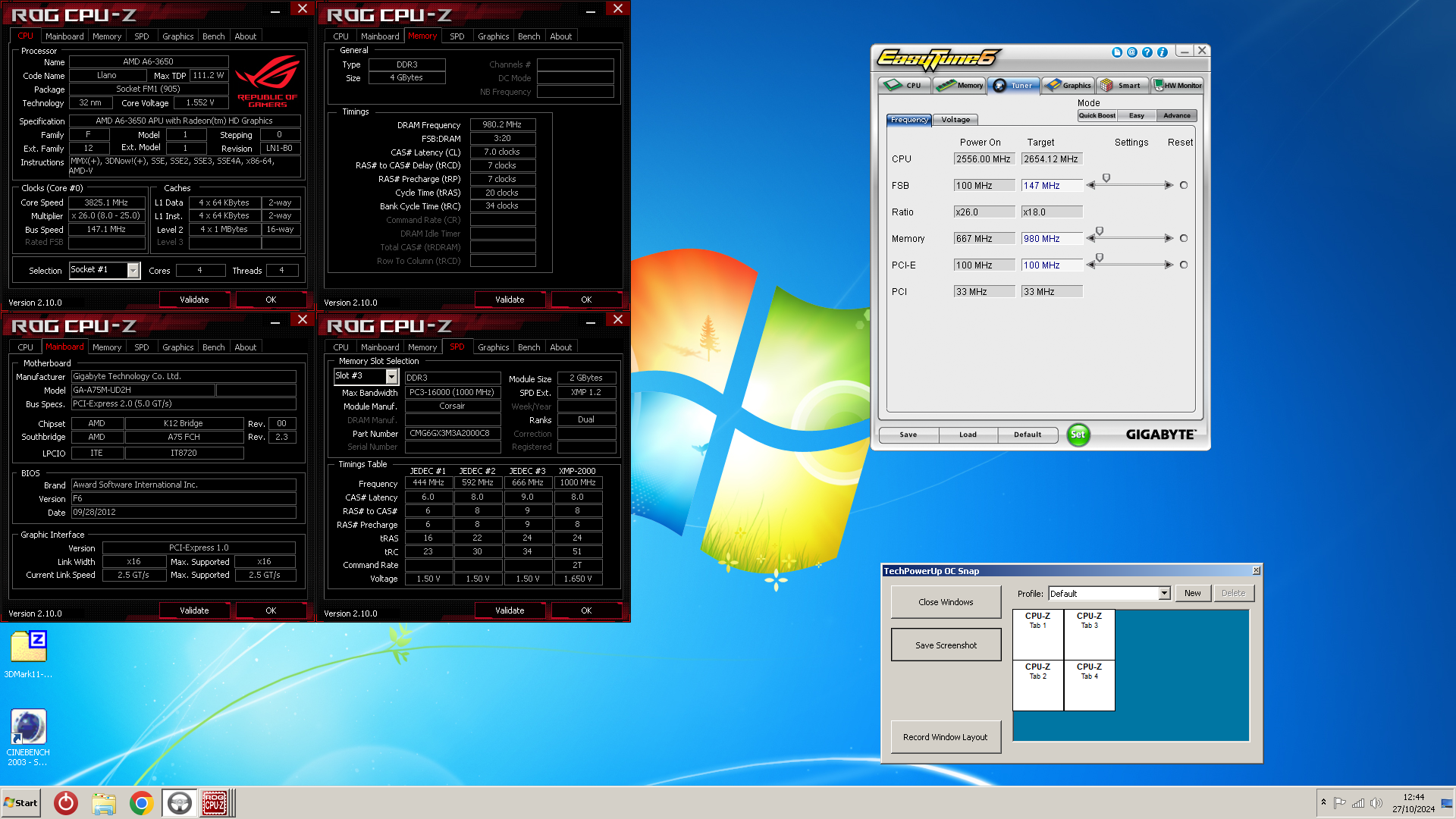The image size is (1456, 819).
Task: Click the taskbar clock showing 12:44
Action: pyautogui.click(x=1414, y=803)
